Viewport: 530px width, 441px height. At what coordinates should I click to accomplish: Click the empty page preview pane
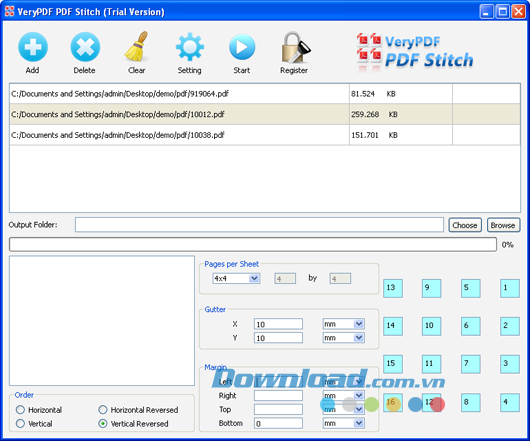point(102,320)
